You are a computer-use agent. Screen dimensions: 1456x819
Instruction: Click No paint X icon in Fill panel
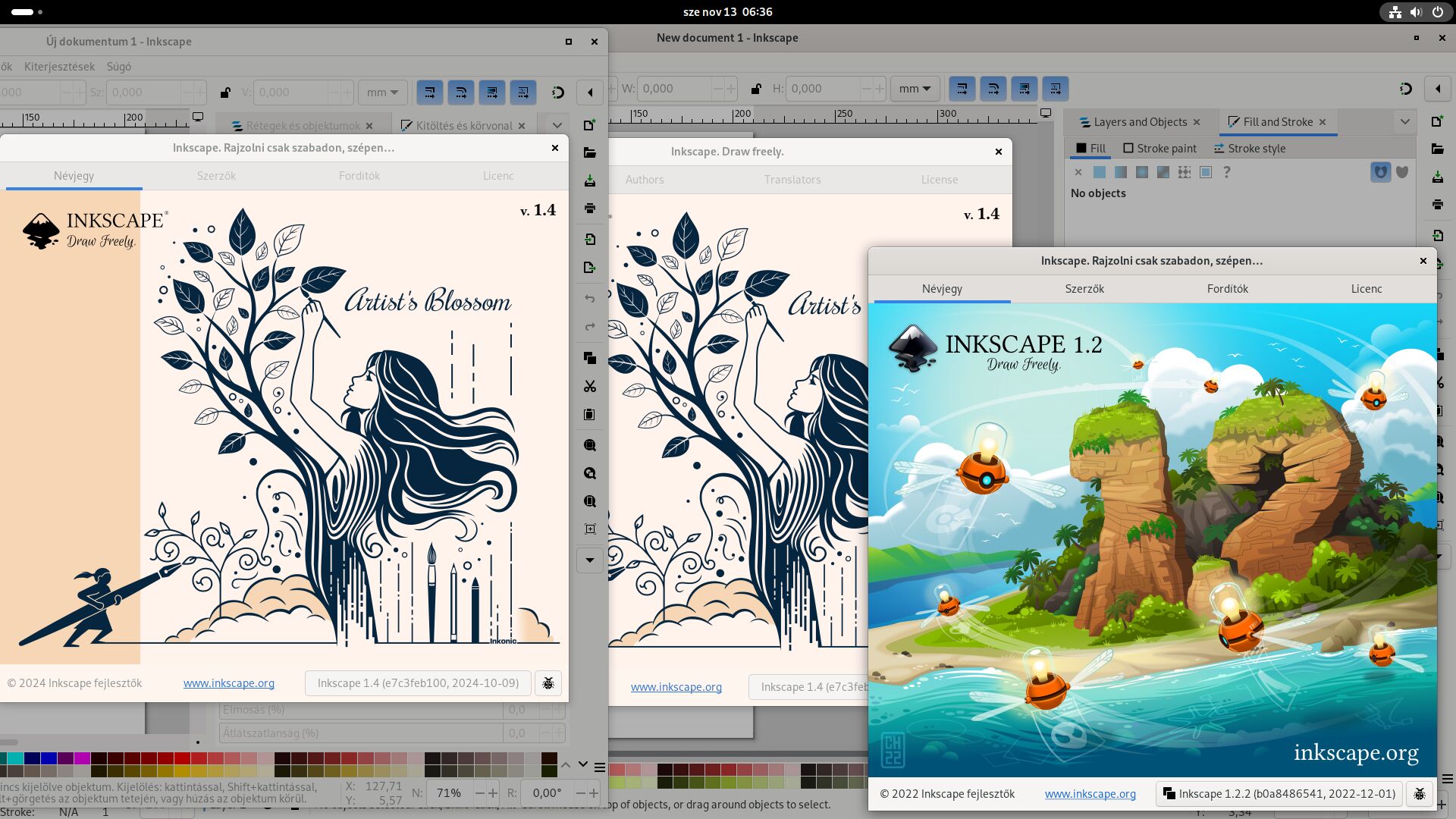coord(1078,172)
